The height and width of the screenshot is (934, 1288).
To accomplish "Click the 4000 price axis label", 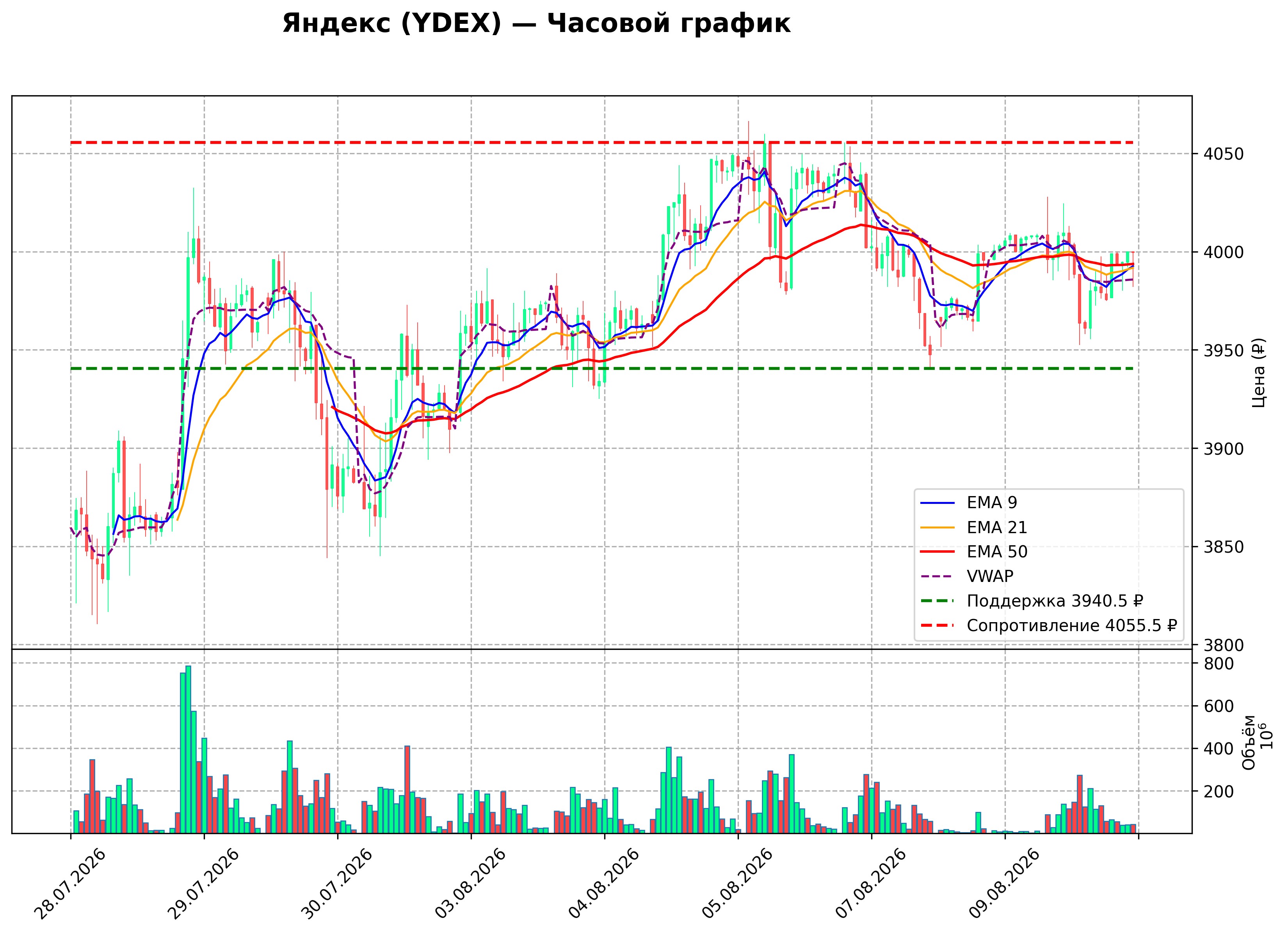I will 1224,252.
